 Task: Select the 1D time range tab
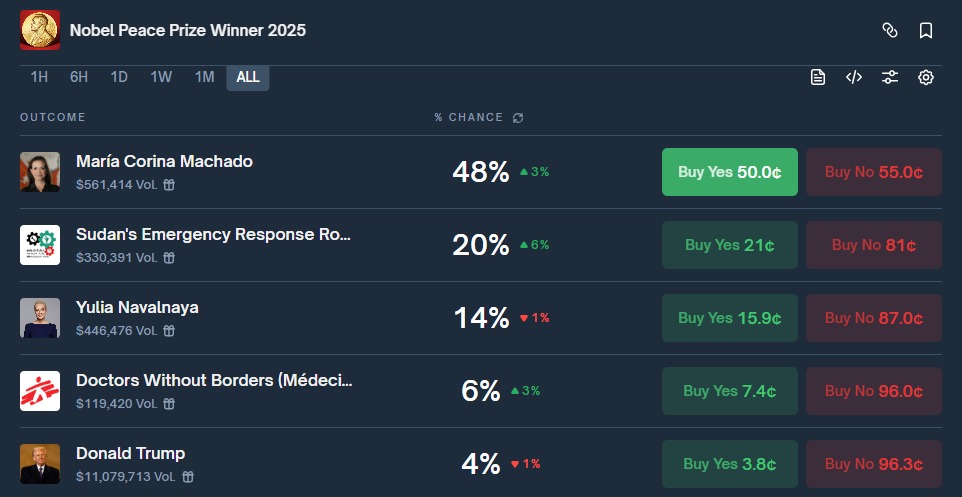tap(119, 77)
